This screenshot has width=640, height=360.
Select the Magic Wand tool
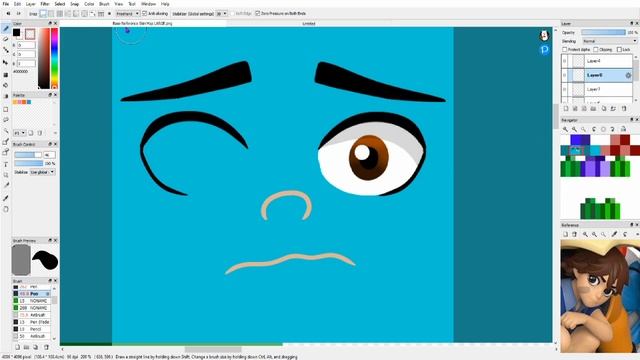point(6,131)
